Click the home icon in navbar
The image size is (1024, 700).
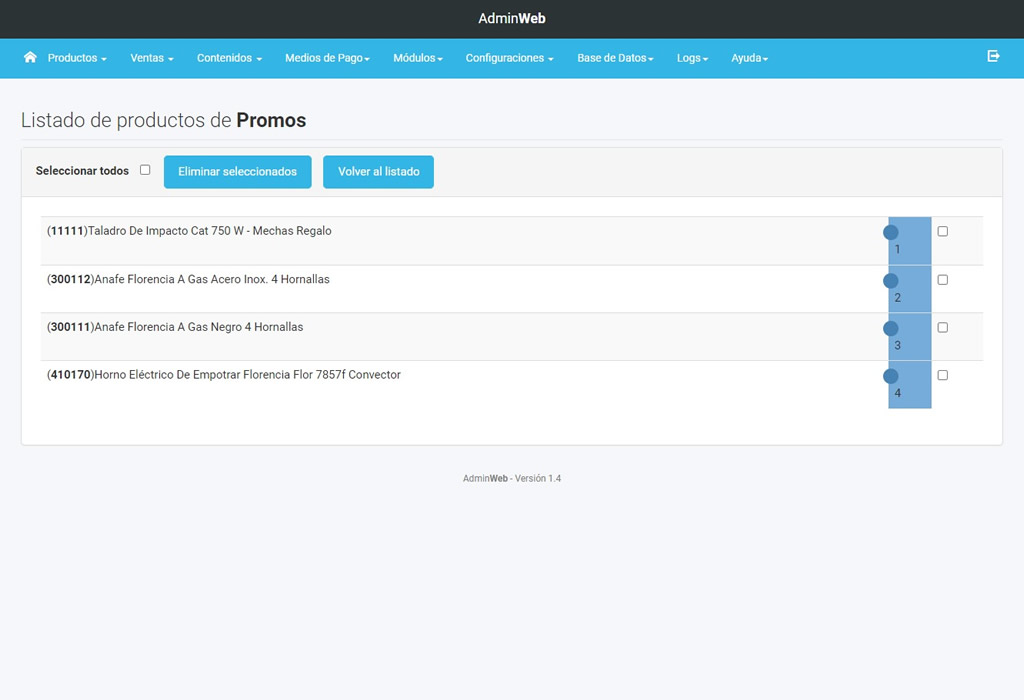(30, 58)
